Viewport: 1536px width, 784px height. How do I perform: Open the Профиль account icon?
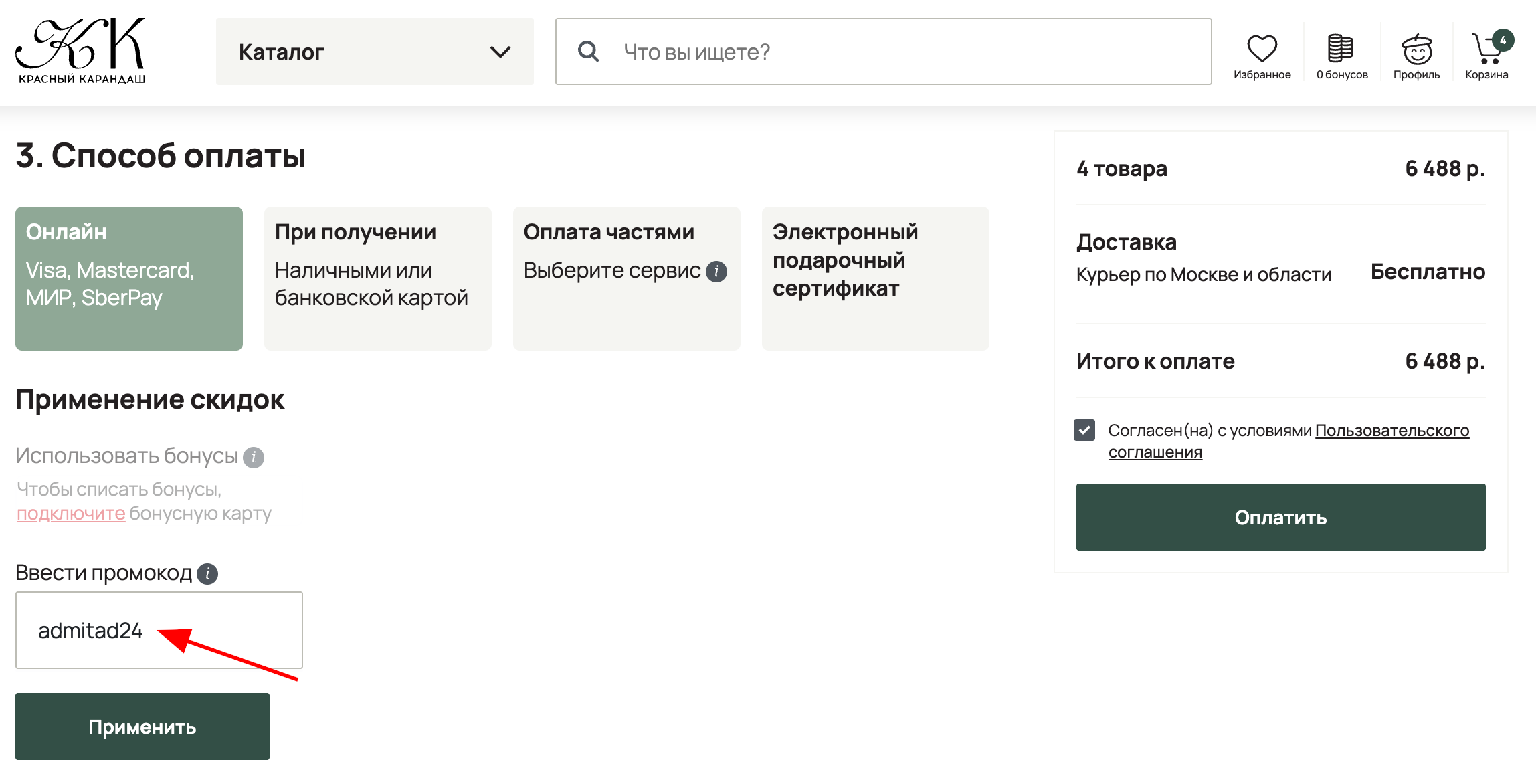(x=1416, y=47)
